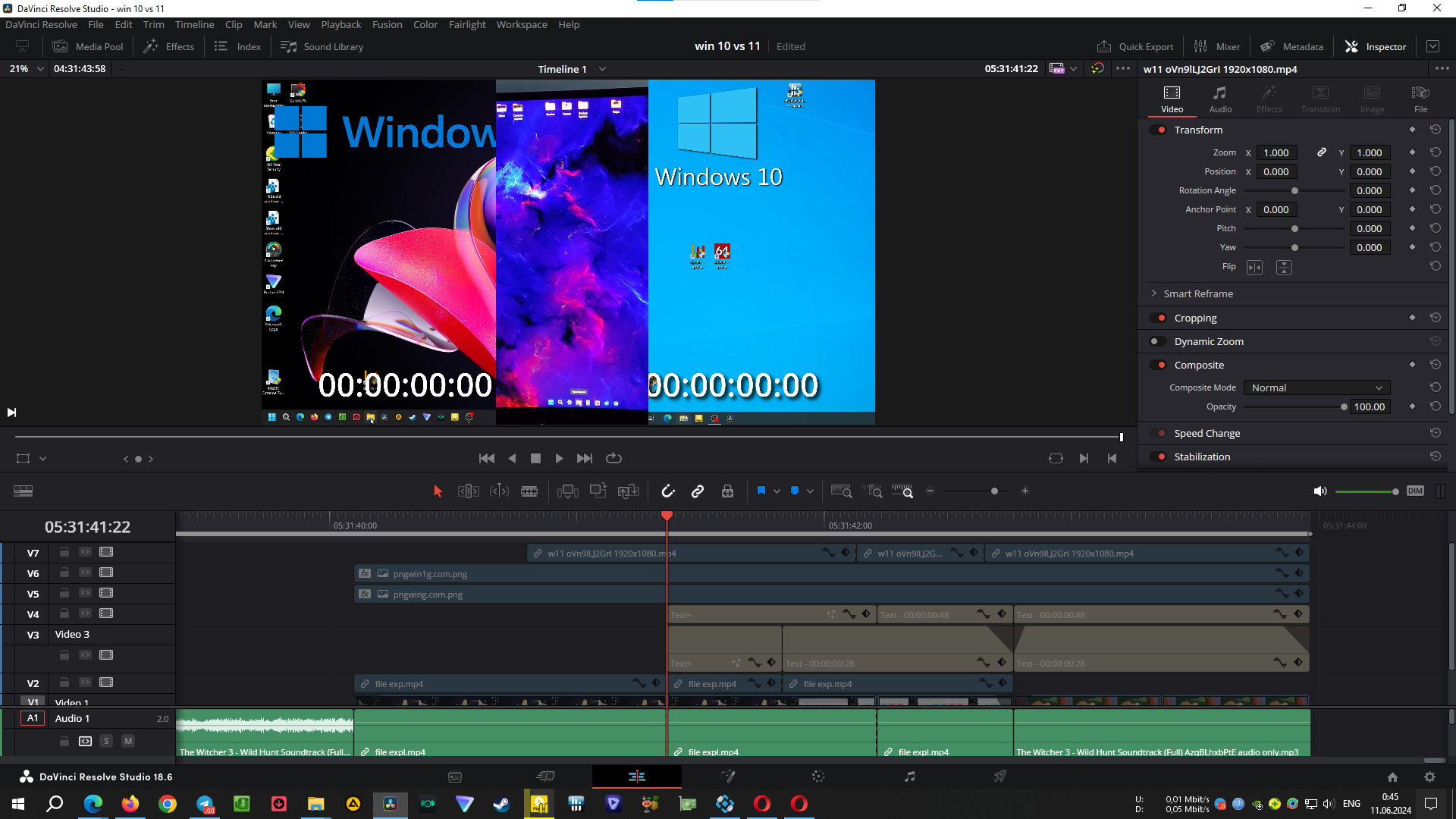Mute the volume speaker icon

point(1320,491)
